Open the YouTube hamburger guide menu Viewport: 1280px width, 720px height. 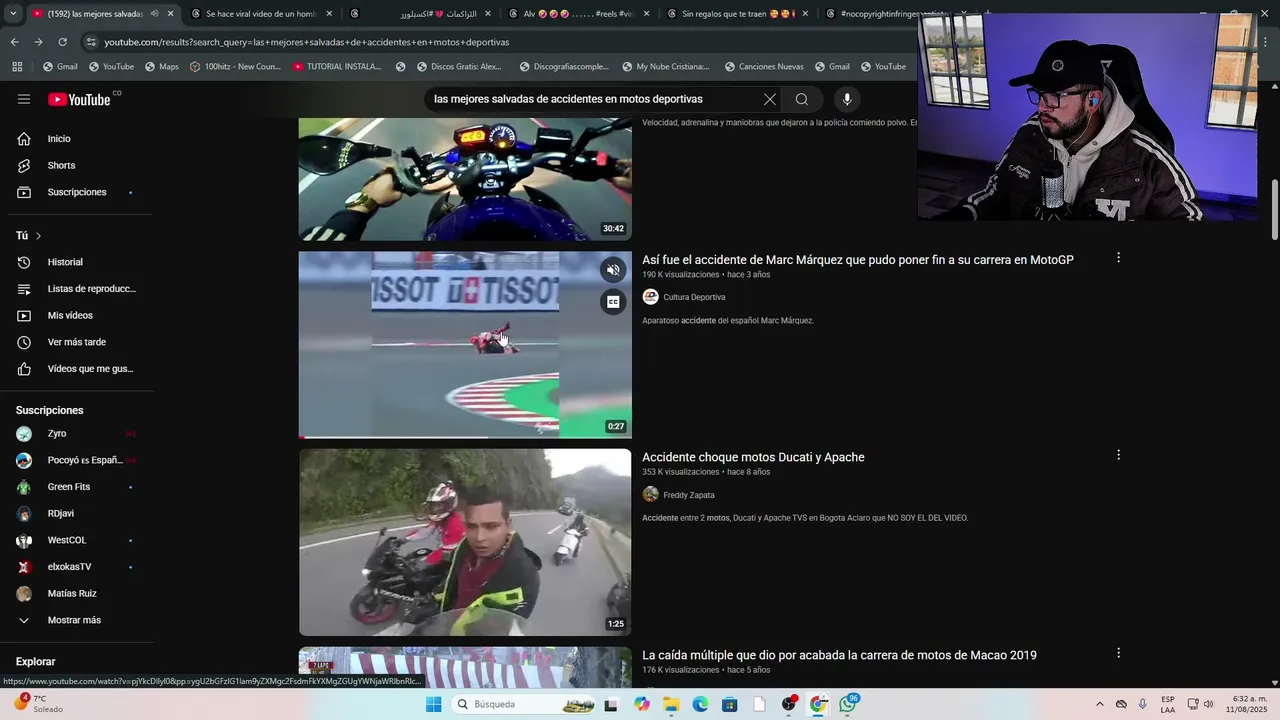(x=24, y=99)
